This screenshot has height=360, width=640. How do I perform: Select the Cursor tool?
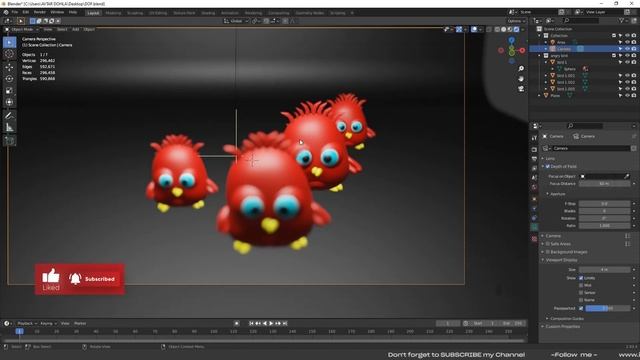9,54
